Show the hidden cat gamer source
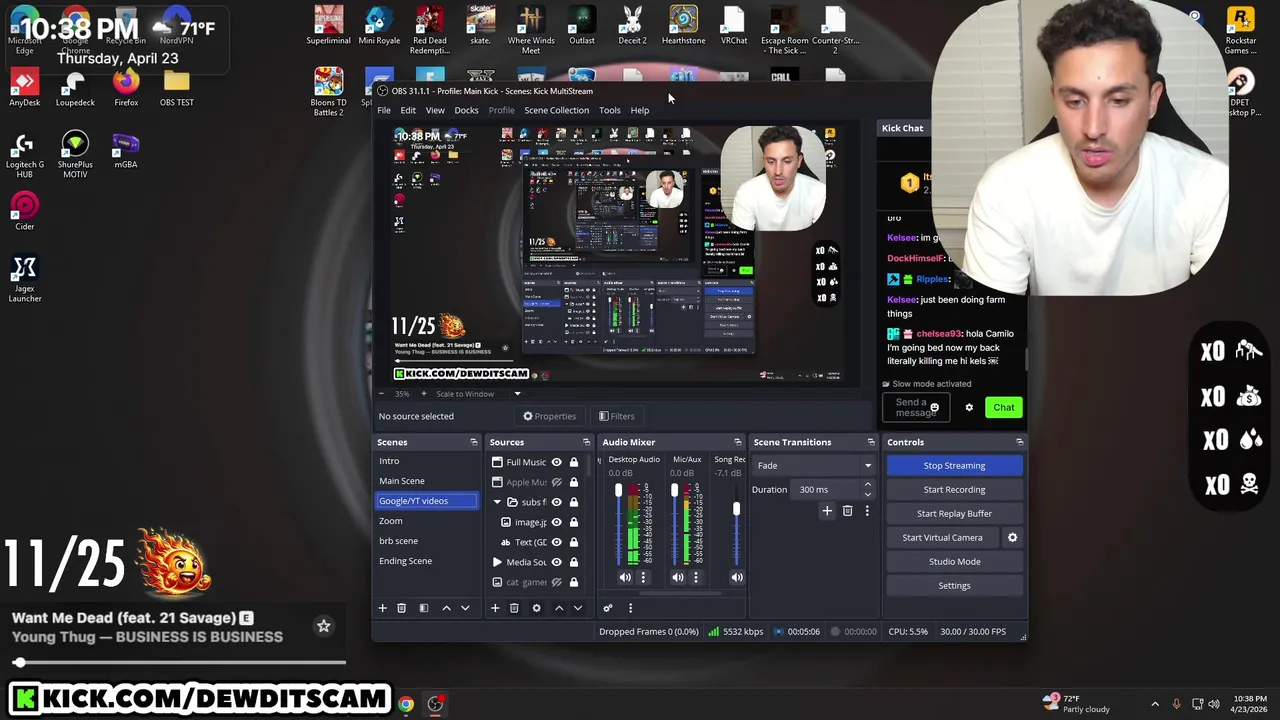Image resolution: width=1280 pixels, height=720 pixels. coord(557,582)
